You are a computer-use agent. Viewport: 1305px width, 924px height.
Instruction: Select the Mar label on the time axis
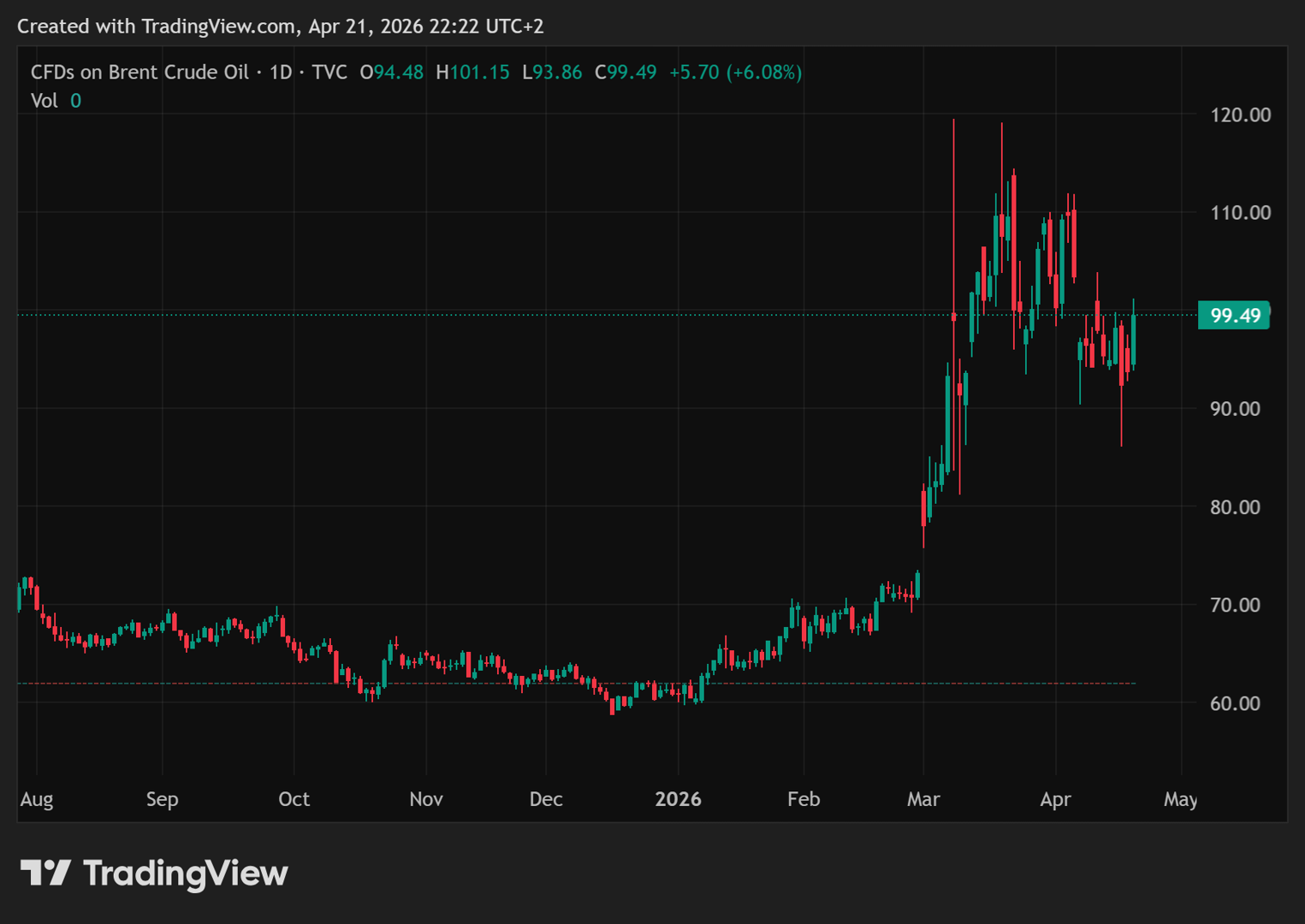(923, 799)
